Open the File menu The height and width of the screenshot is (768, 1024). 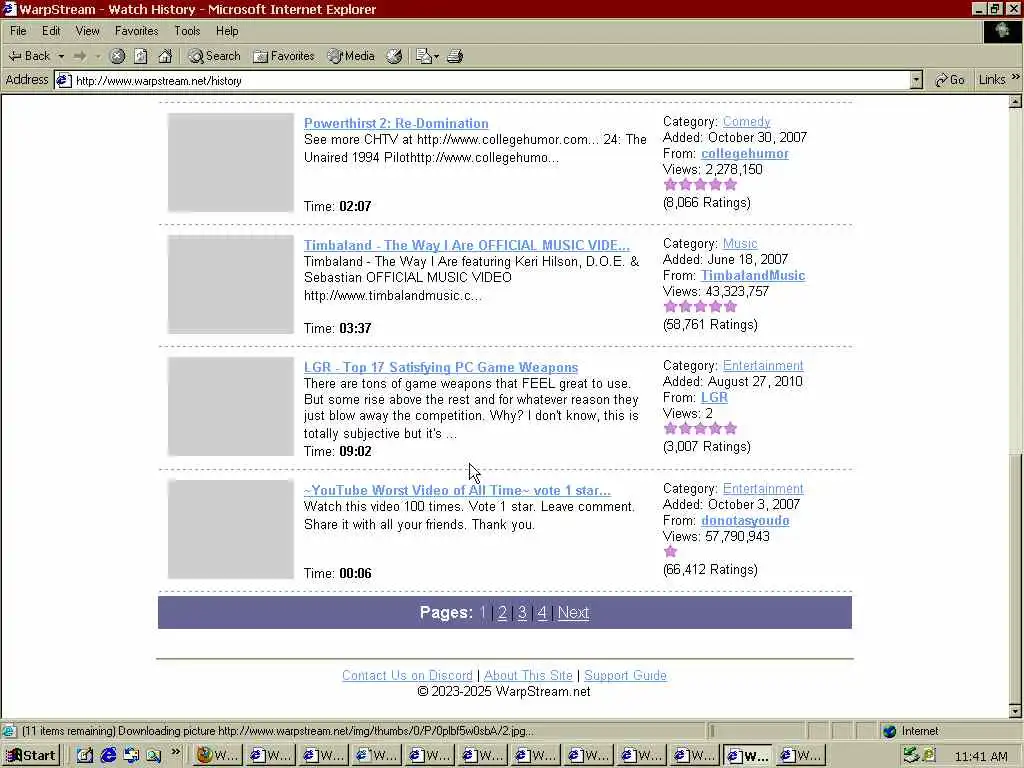click(x=18, y=31)
